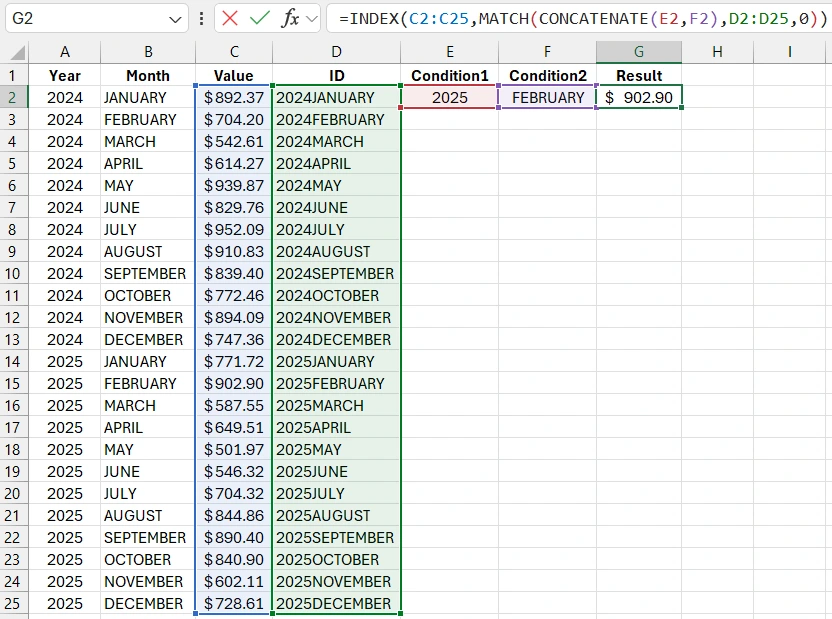Image resolution: width=832 pixels, height=619 pixels.
Task: Select cell with value $952.09
Action: pos(234,229)
